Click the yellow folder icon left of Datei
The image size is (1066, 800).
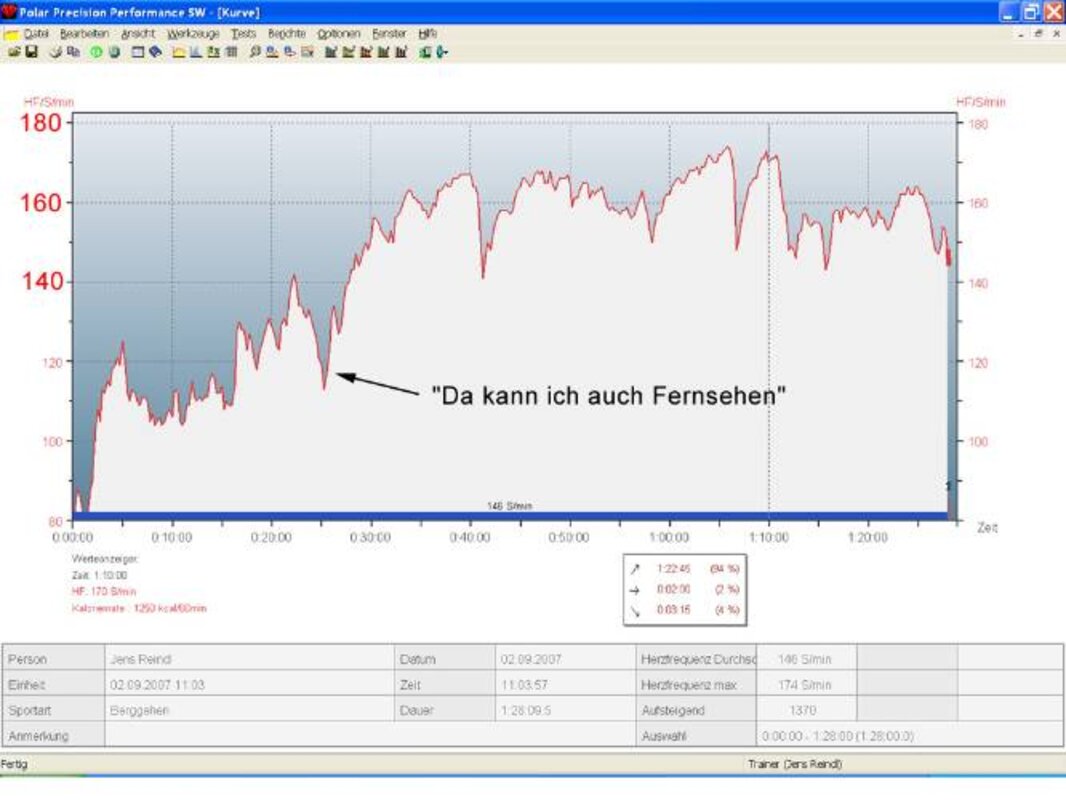point(11,33)
